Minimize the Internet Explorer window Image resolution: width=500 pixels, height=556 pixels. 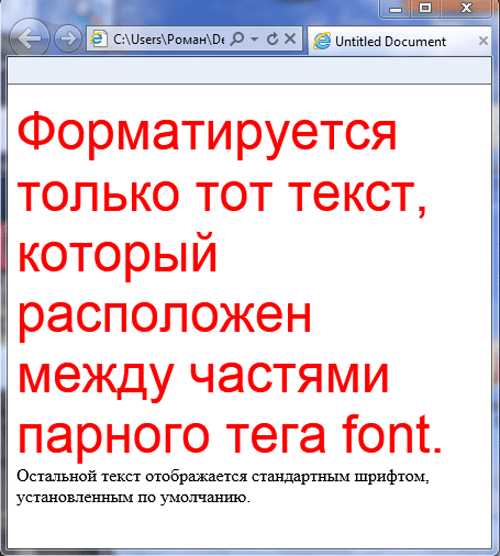tap(395, 9)
